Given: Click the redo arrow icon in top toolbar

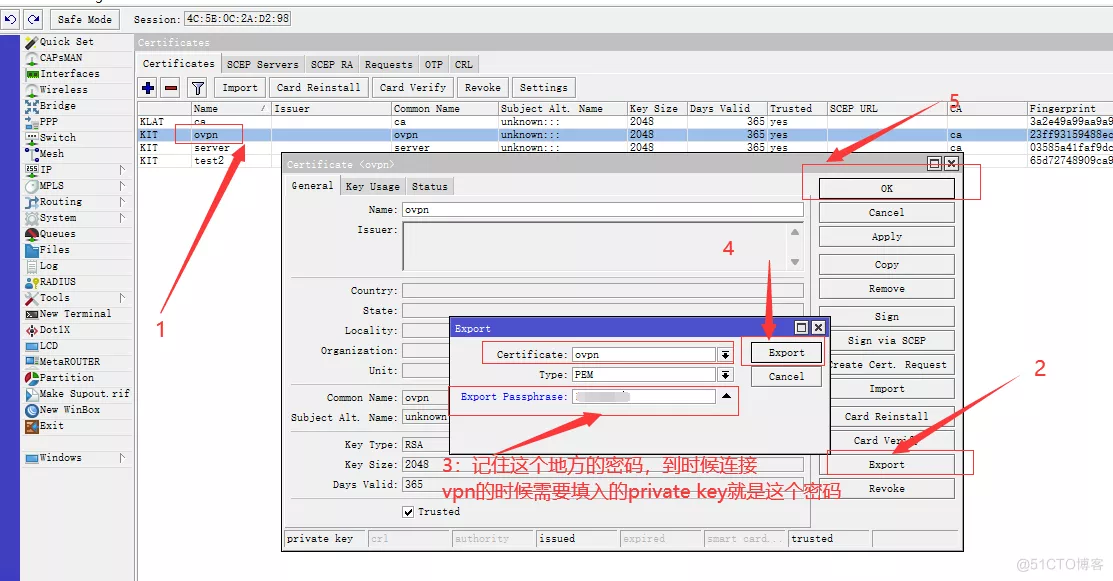Looking at the screenshot, I should click(x=33, y=19).
